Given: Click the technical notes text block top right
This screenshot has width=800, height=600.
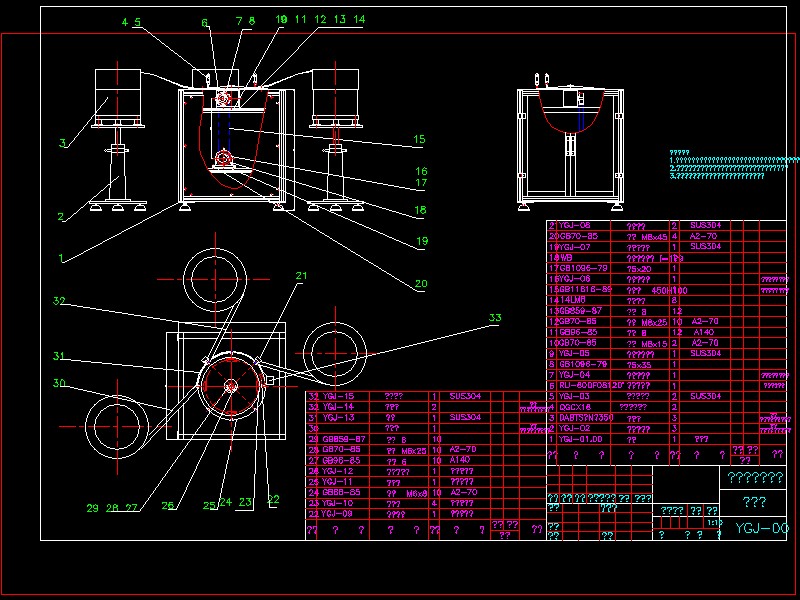Looking at the screenshot, I should (720, 165).
